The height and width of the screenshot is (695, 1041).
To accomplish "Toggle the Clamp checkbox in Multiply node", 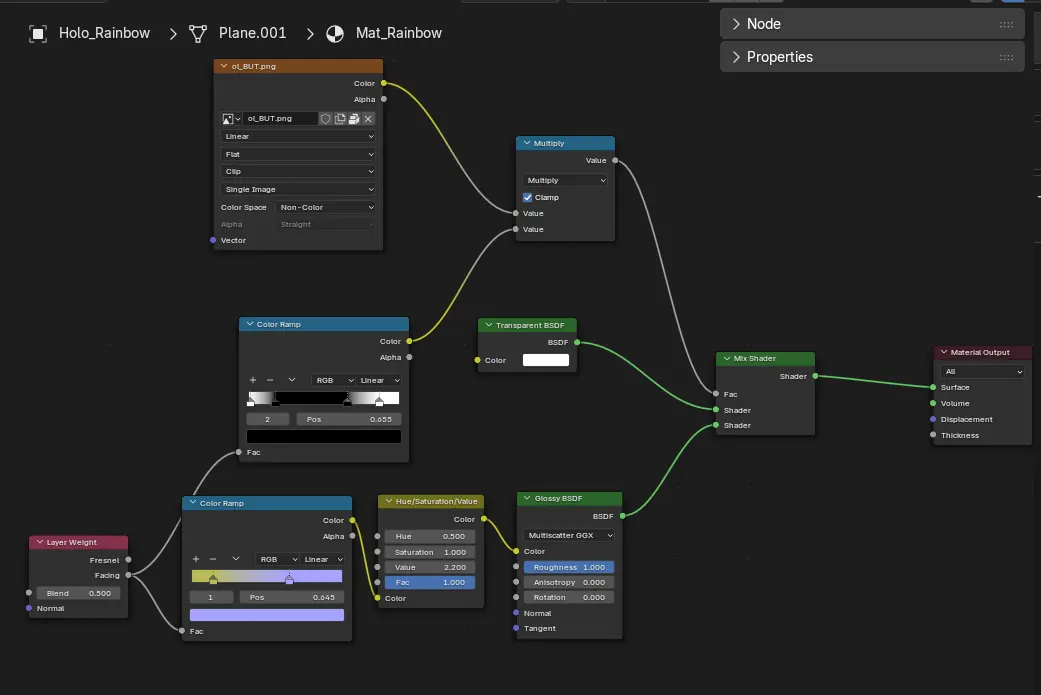I will coord(527,197).
